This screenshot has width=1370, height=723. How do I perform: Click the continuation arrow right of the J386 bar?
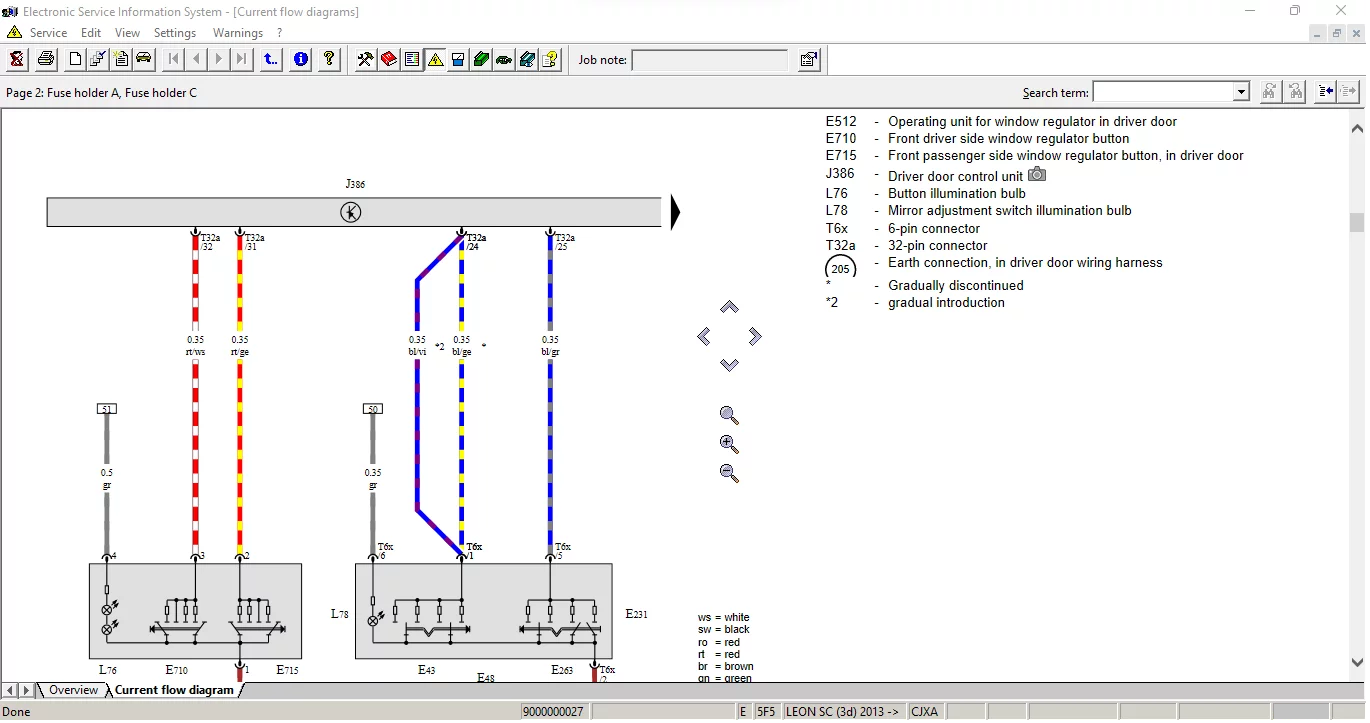[x=675, y=212]
